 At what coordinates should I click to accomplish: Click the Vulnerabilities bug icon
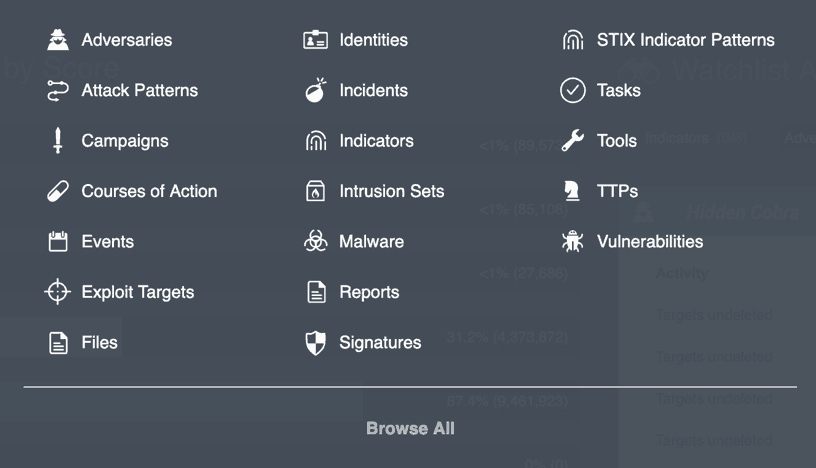(x=573, y=242)
